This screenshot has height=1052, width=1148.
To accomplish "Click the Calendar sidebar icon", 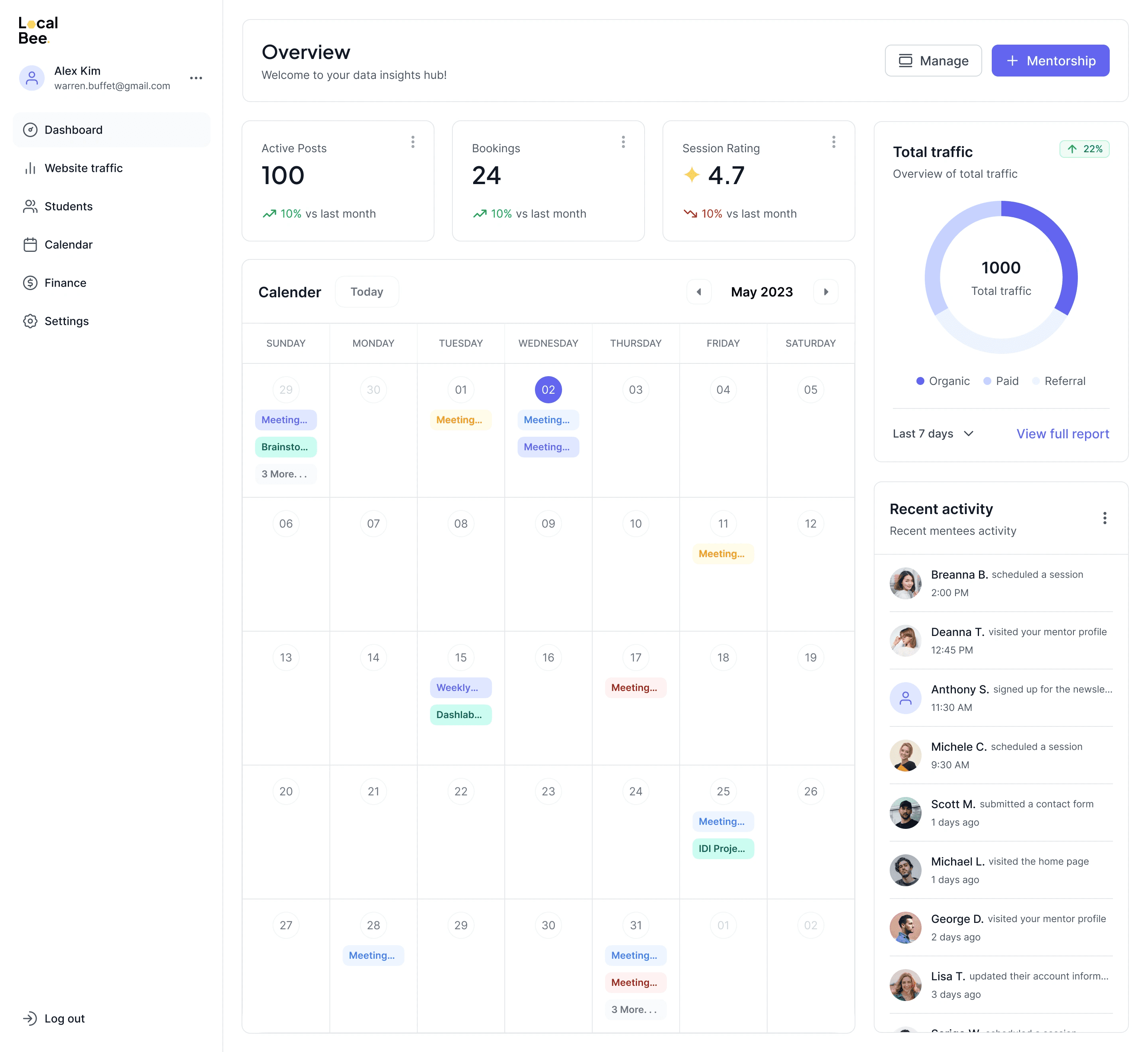I will (x=30, y=245).
